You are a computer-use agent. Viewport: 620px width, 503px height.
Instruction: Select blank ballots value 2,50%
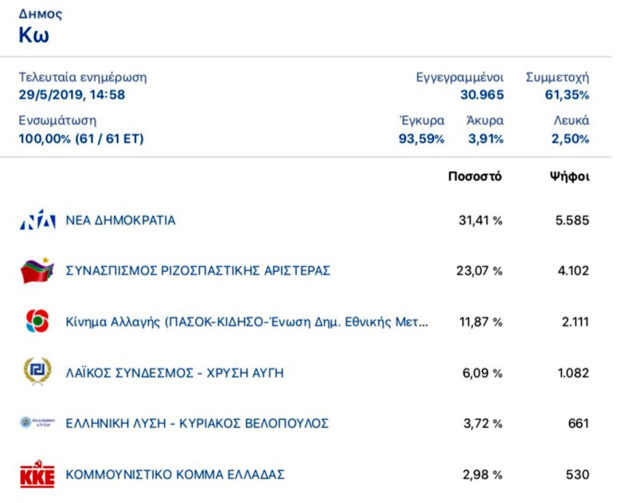[x=570, y=139]
